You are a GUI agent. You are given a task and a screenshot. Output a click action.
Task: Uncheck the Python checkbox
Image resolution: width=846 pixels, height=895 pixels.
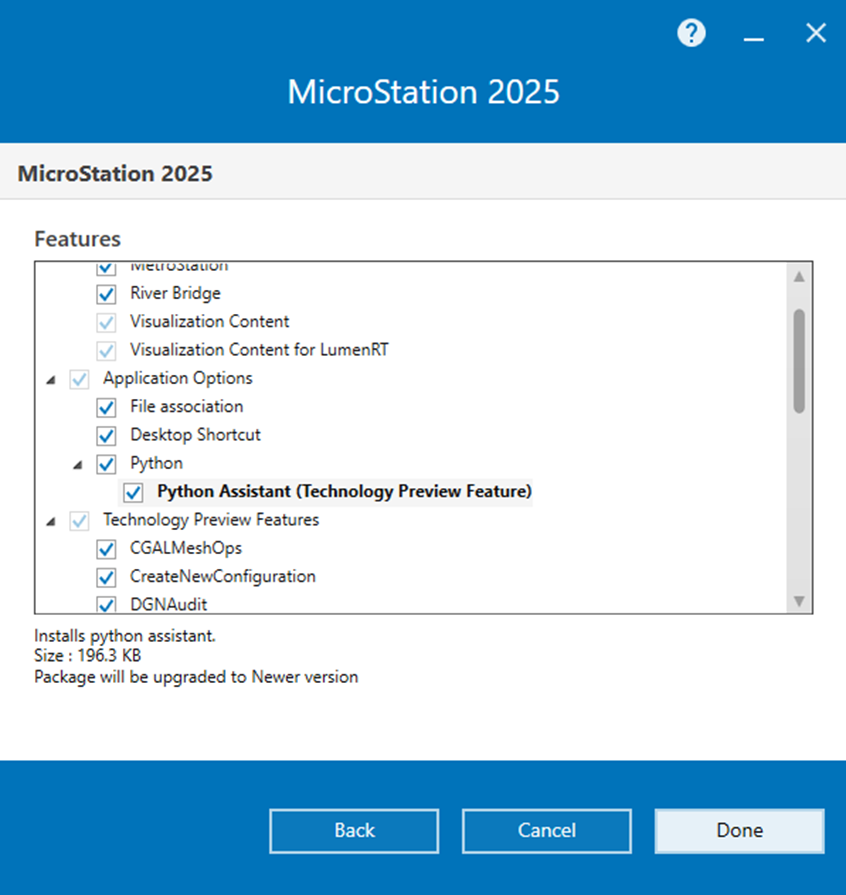point(106,464)
